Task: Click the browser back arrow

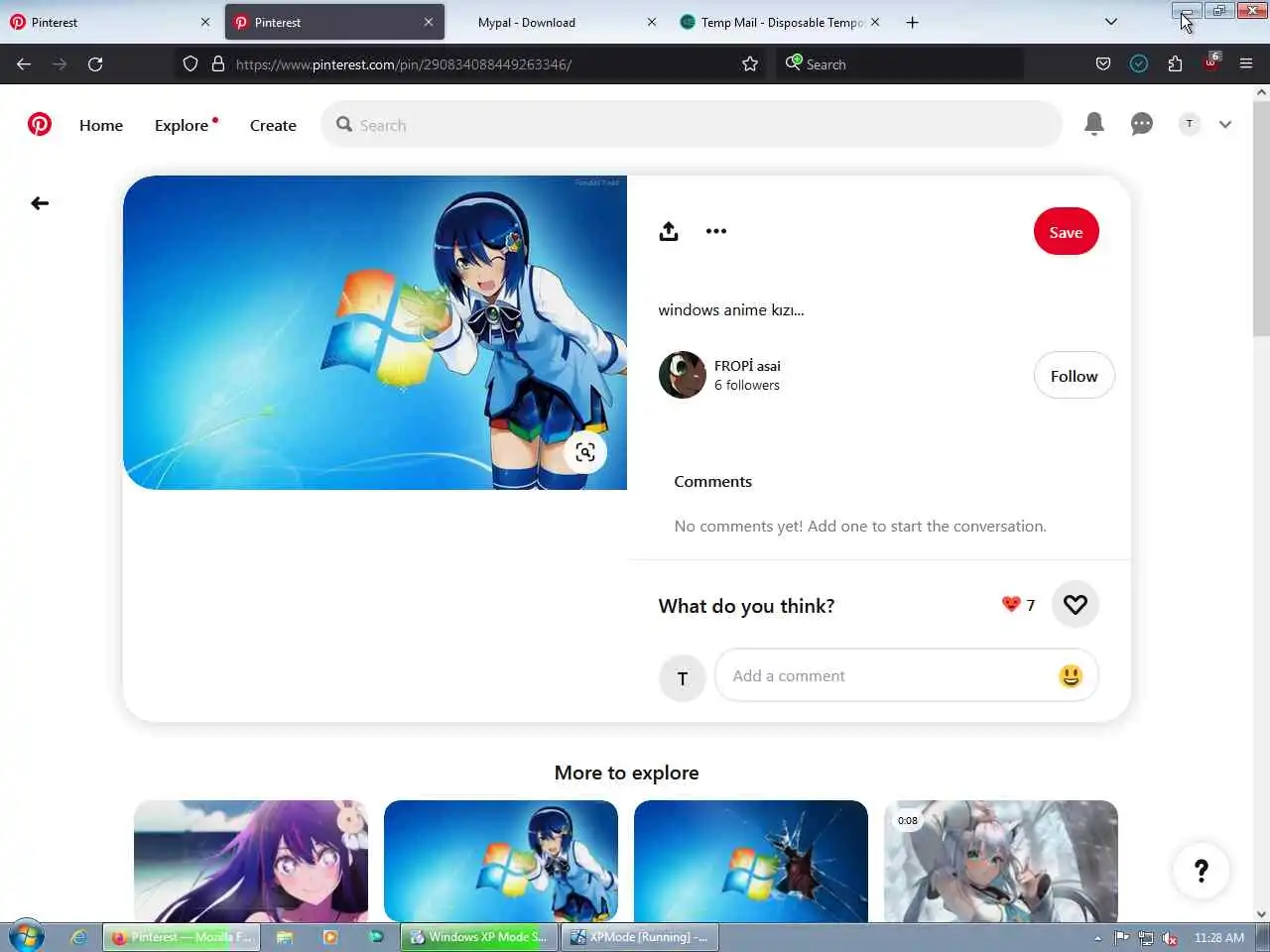Action: (24, 64)
